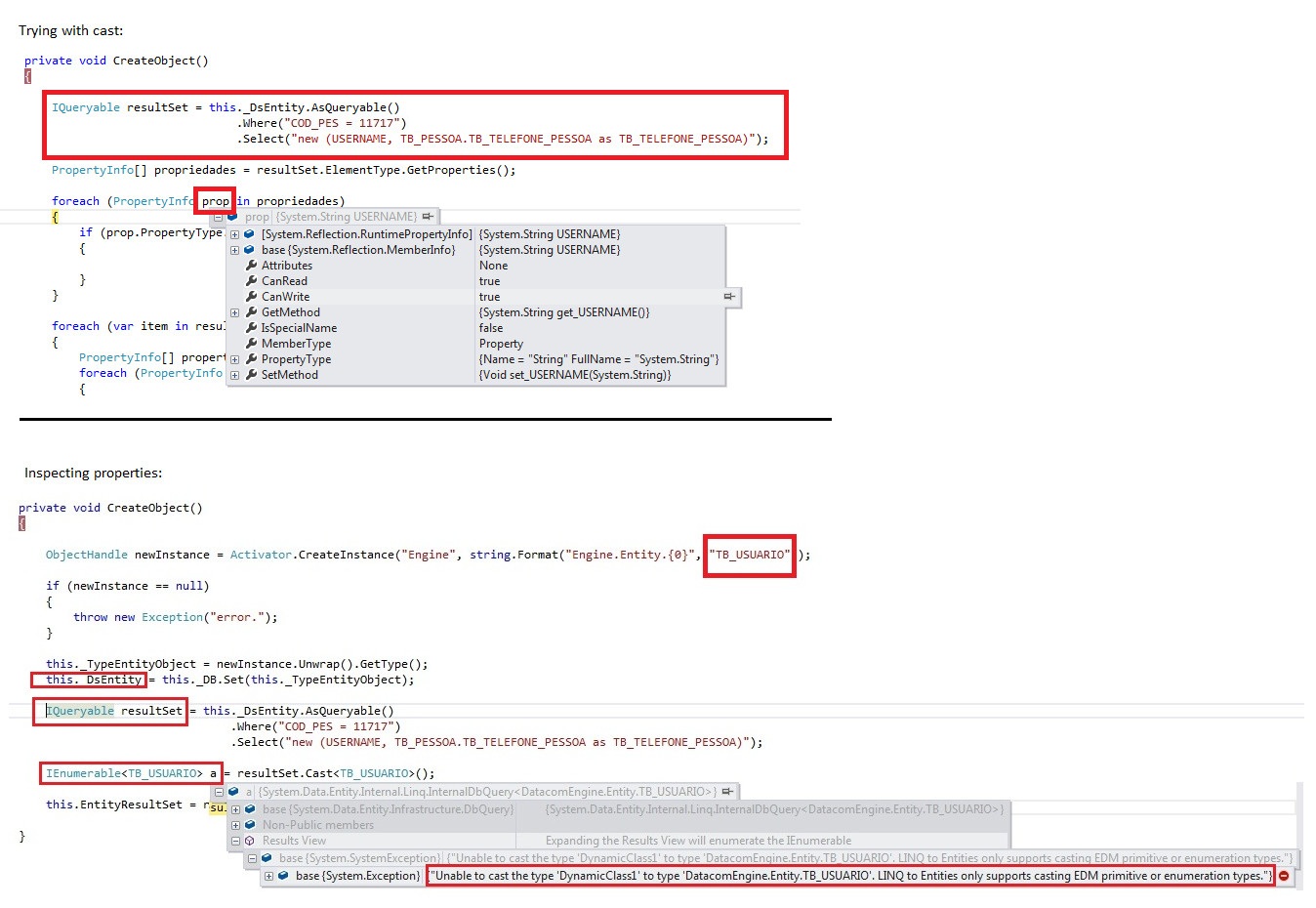1316x908 pixels.
Task: Click the 'Expanding the Results View will enumerate' text
Action: click(698, 841)
